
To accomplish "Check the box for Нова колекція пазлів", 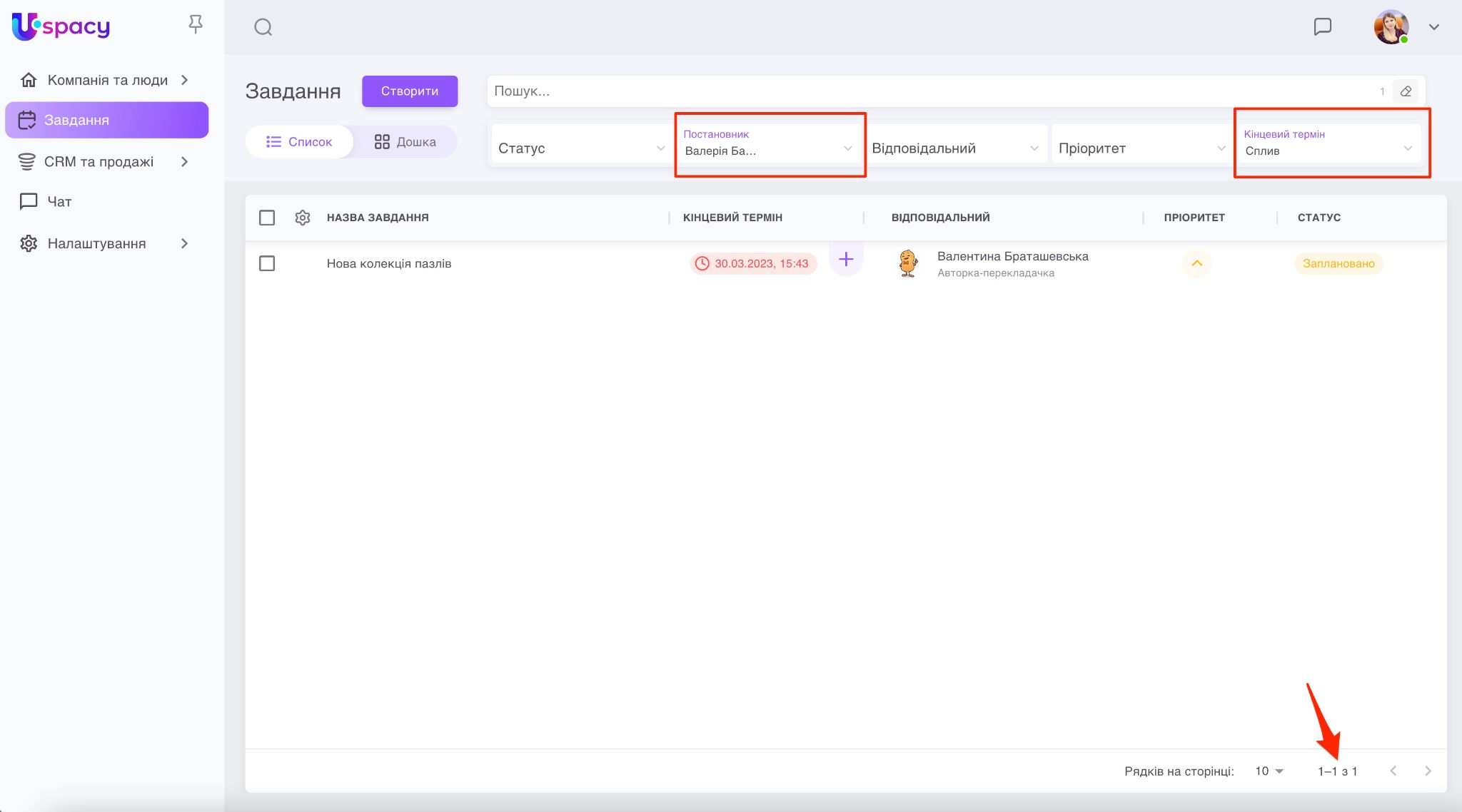I will pyautogui.click(x=267, y=263).
